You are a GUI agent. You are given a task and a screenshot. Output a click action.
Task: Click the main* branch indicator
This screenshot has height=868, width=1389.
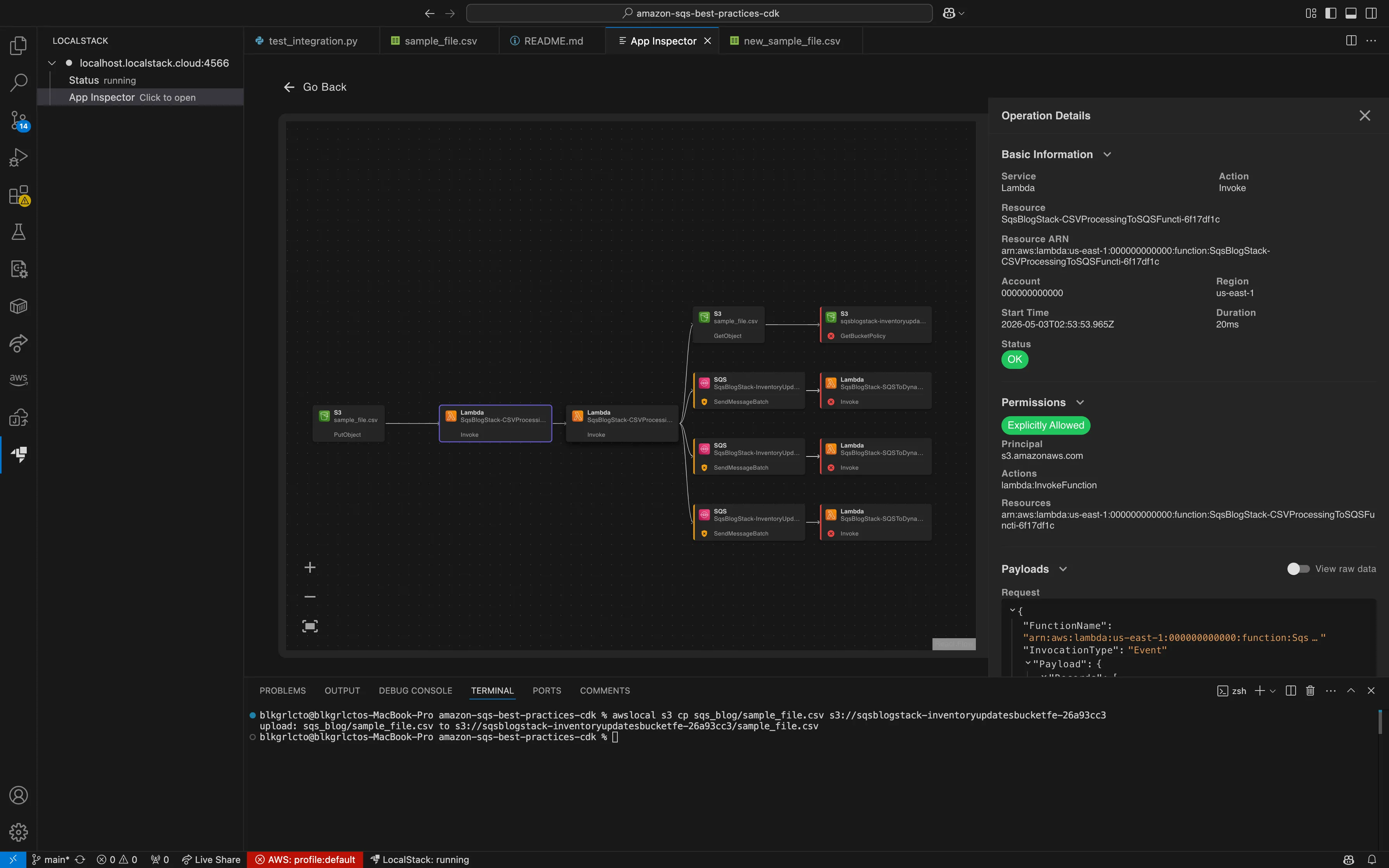[x=50, y=859]
